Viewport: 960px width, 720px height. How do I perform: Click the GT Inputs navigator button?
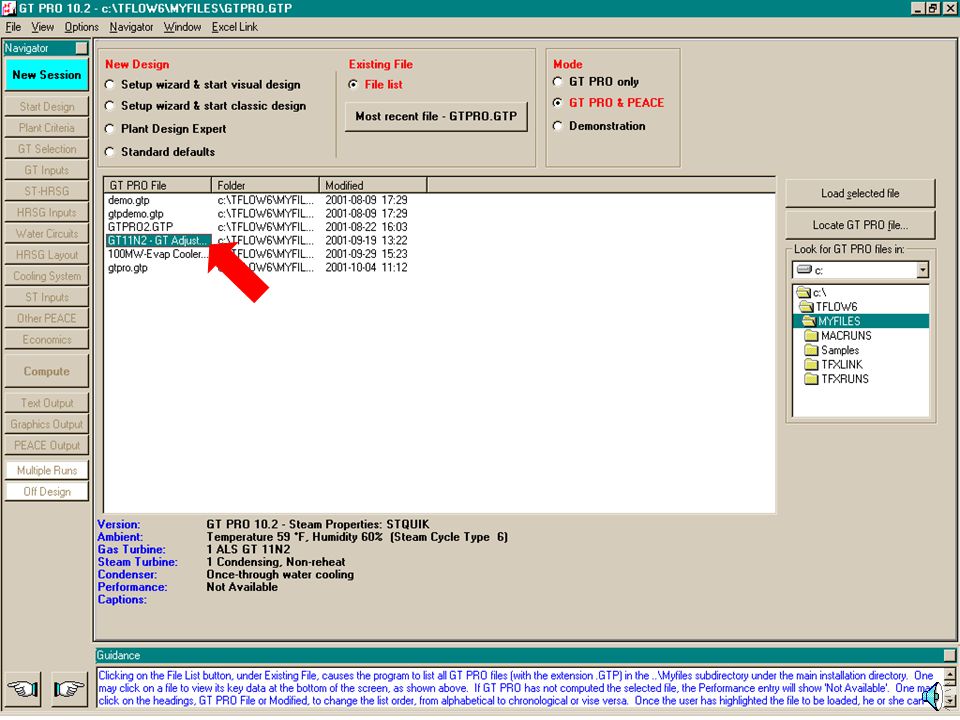click(47, 170)
